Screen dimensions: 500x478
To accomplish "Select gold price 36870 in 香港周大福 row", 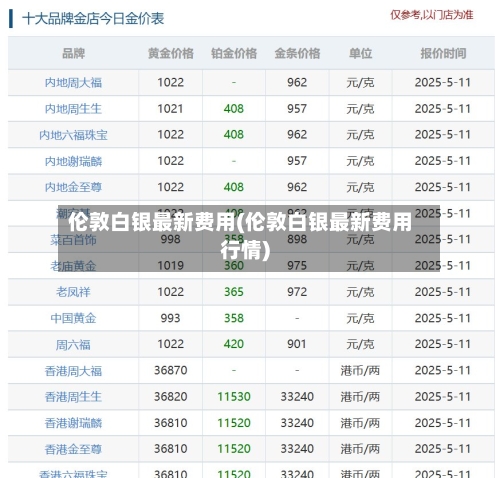I will (x=171, y=370).
